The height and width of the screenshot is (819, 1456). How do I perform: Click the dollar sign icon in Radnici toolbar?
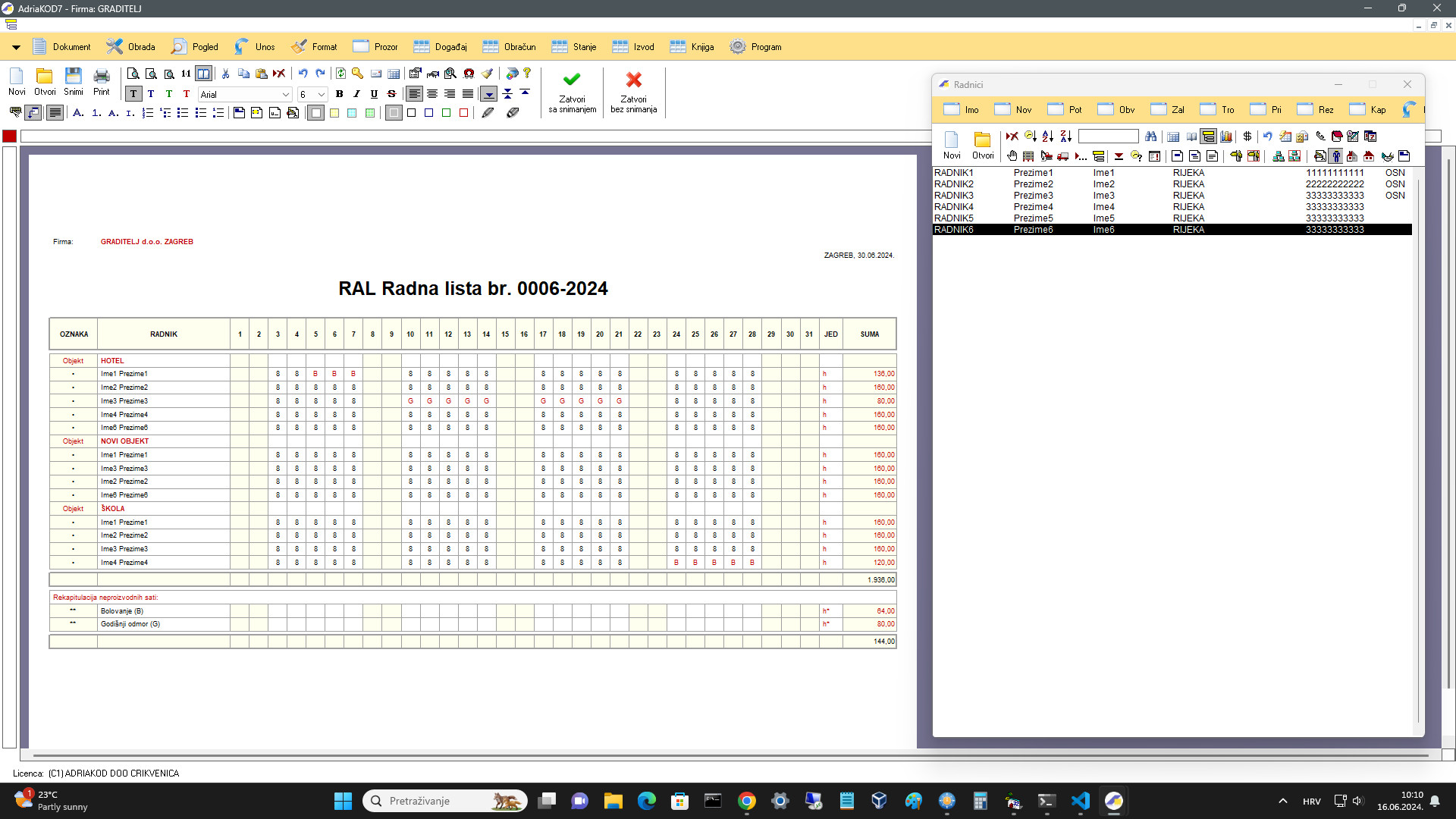pos(1247,136)
